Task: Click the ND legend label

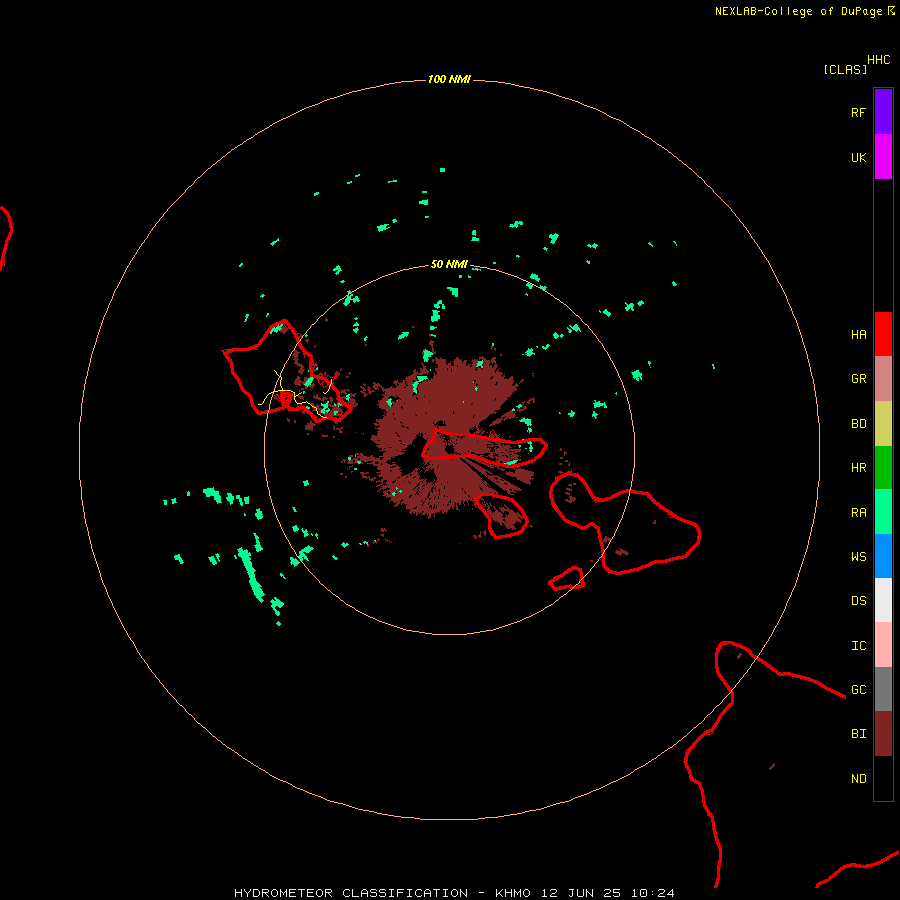Action: [858, 779]
